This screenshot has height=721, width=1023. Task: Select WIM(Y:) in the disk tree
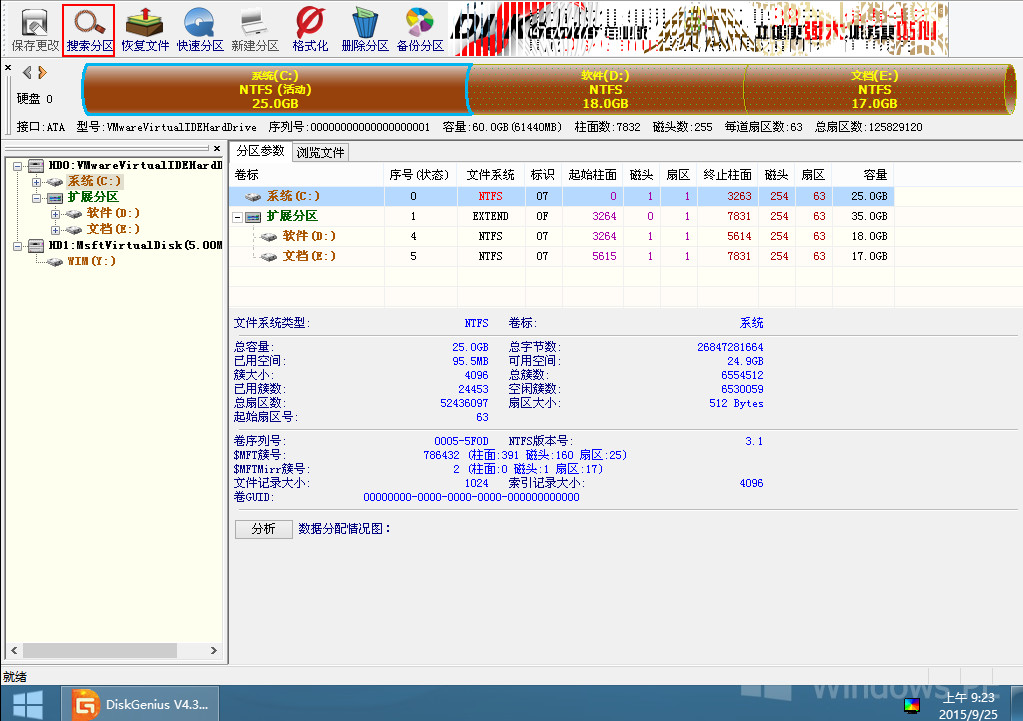[x=91, y=261]
